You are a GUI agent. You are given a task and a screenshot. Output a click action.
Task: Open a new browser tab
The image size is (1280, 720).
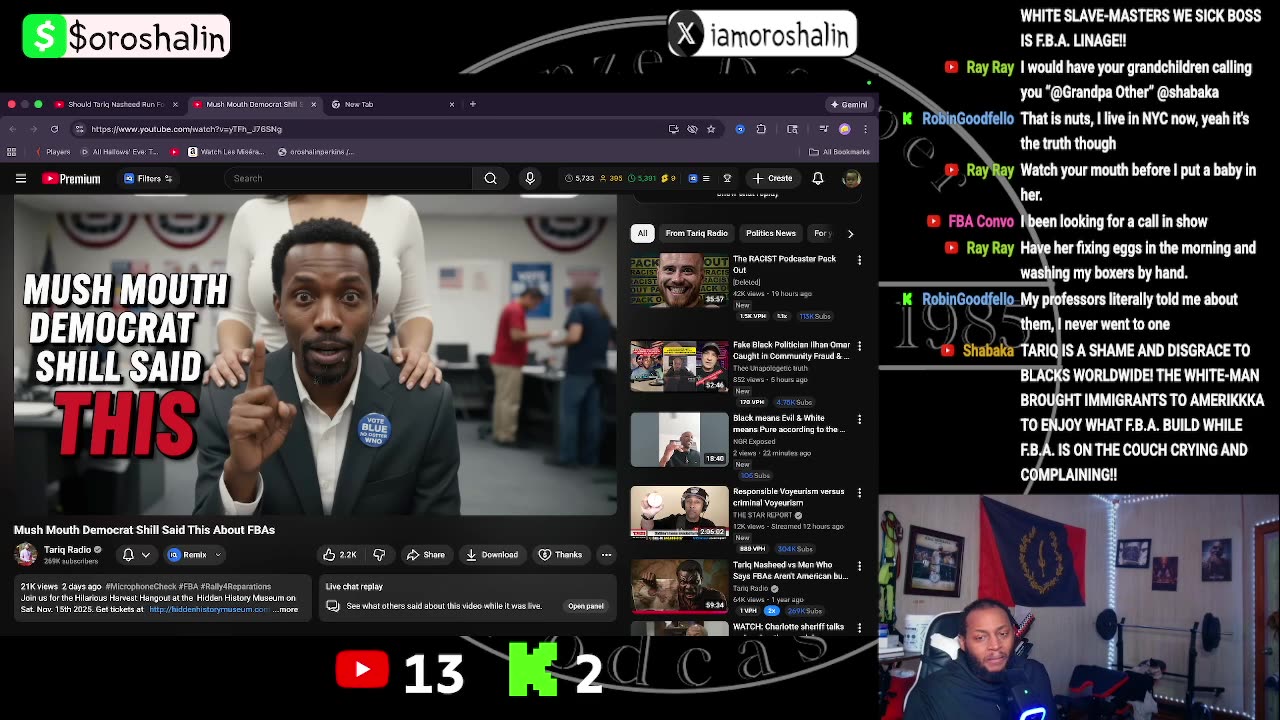472,104
